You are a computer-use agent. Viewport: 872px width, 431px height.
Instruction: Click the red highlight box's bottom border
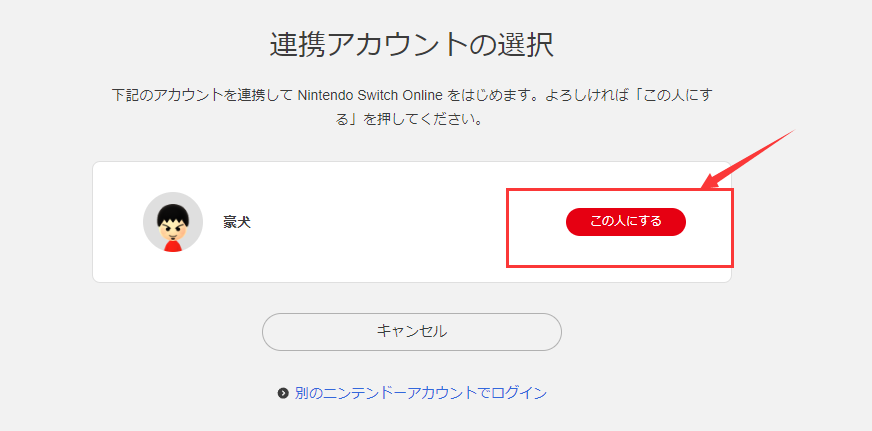[x=620, y=265]
